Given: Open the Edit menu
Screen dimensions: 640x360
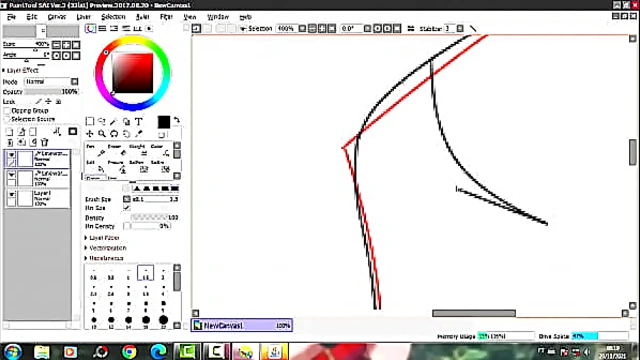Looking at the screenshot, I should [31, 17].
